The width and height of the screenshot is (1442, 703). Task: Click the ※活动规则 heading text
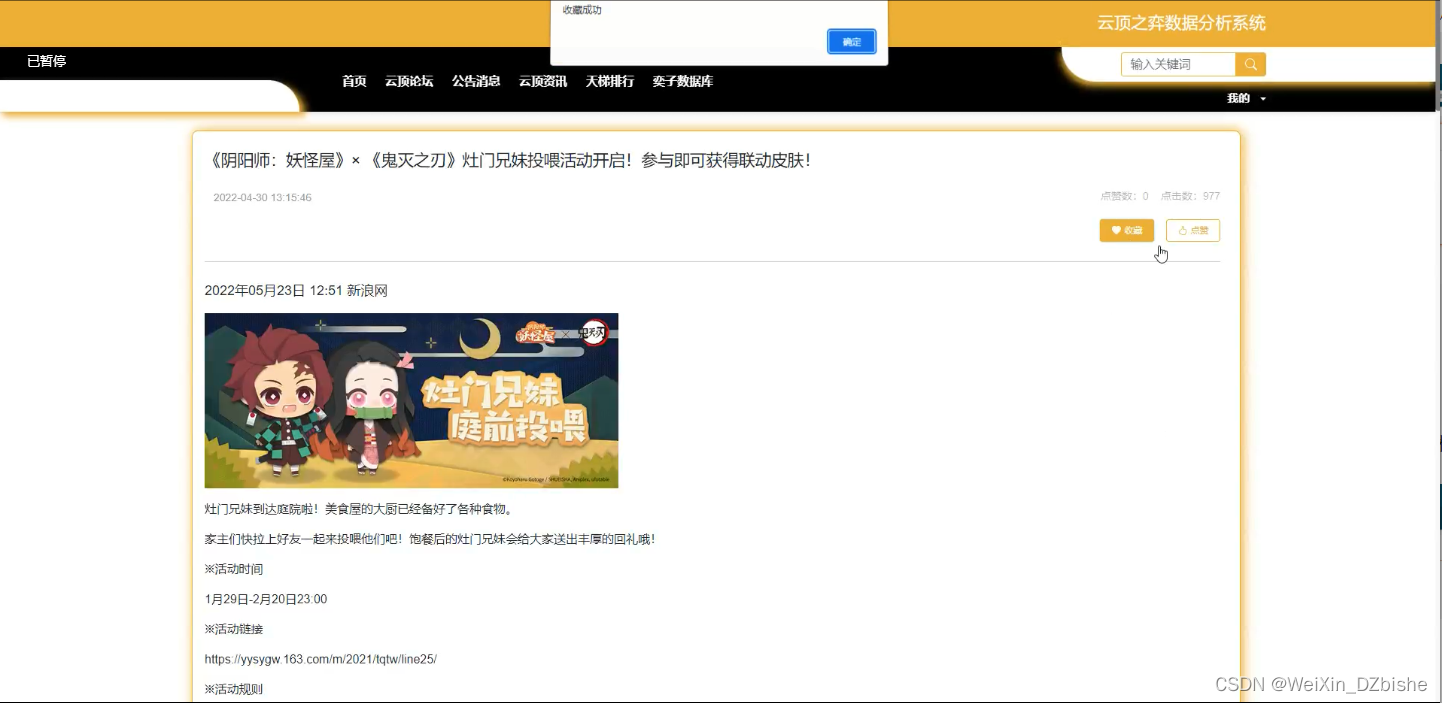click(234, 689)
